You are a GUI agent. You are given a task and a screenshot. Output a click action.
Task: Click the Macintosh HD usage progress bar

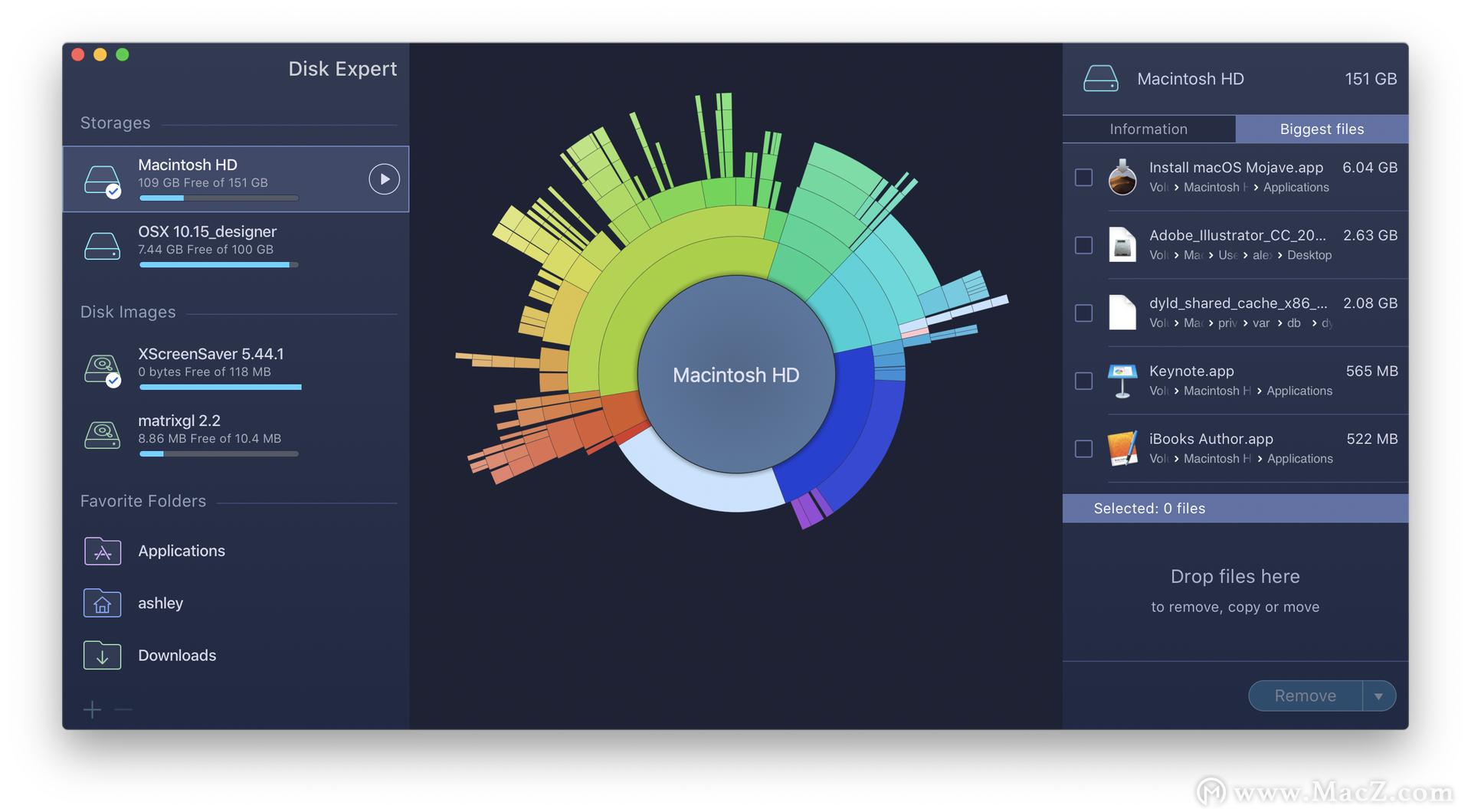tap(218, 198)
